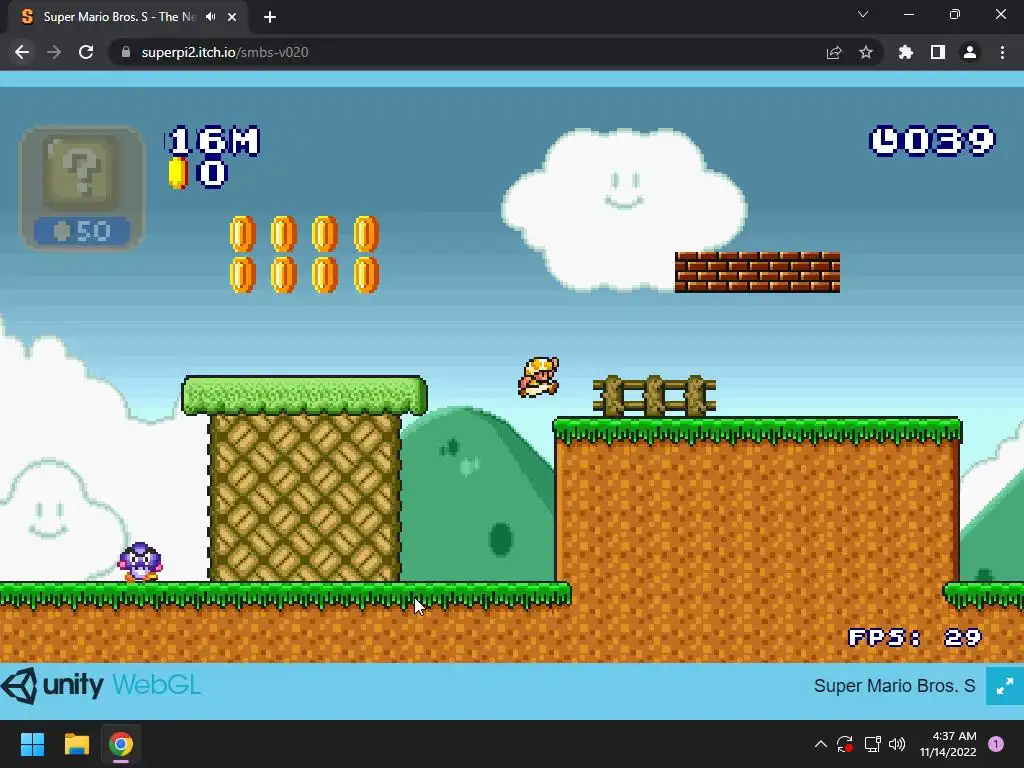
Task: Click the sync tray icon with red dot
Action: click(845, 744)
